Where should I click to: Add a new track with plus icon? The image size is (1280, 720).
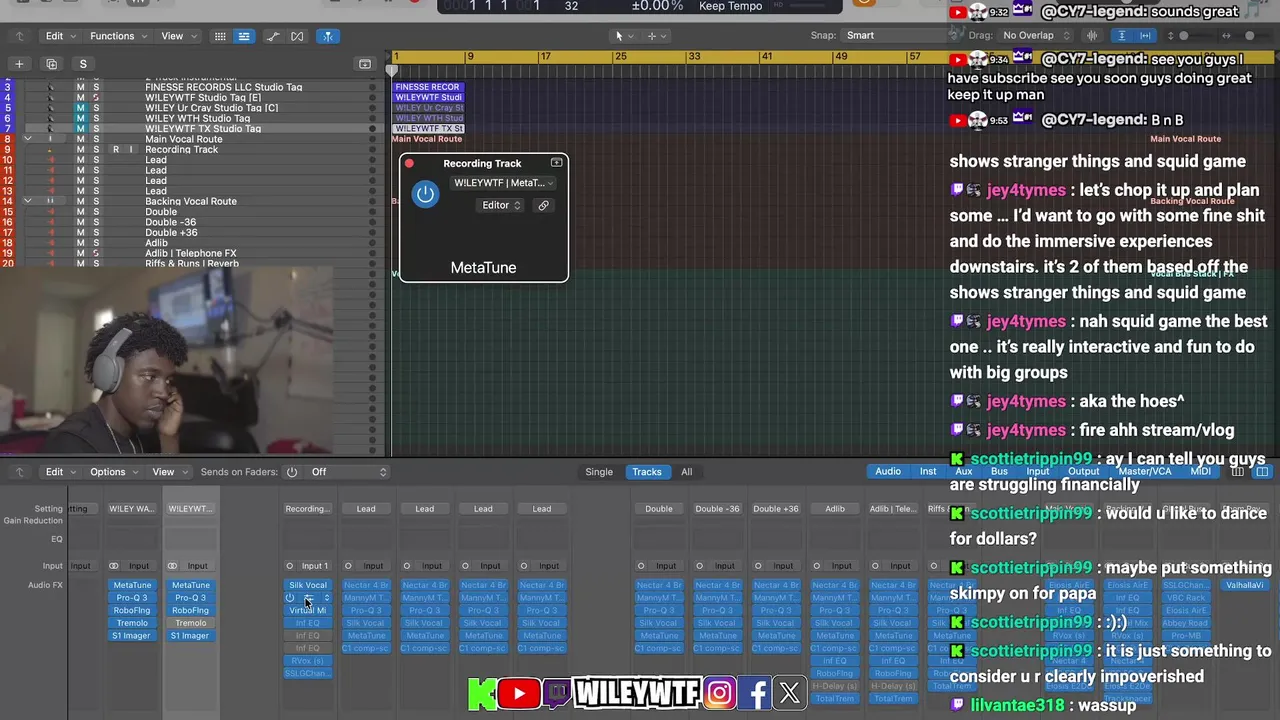click(18, 64)
